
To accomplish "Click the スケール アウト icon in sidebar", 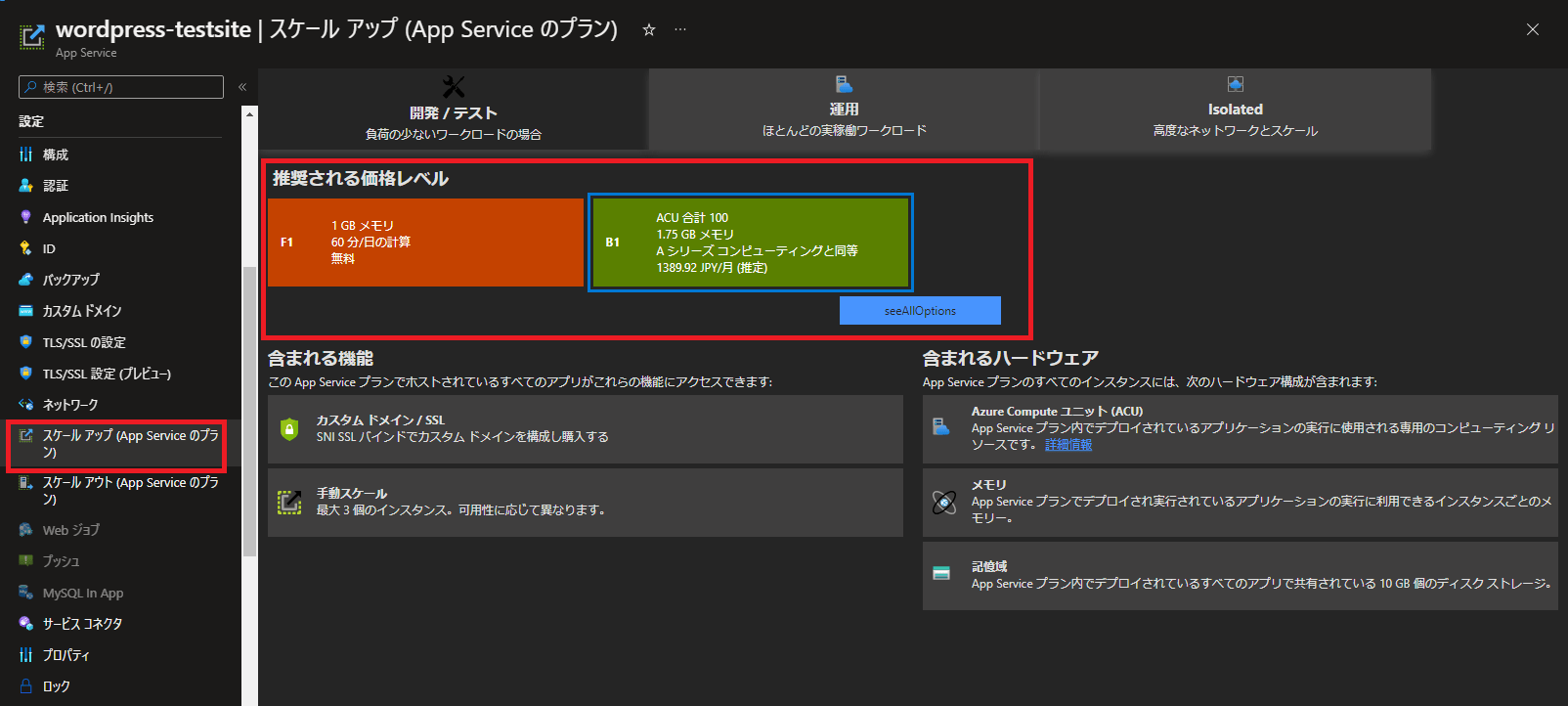I will tap(25, 483).
